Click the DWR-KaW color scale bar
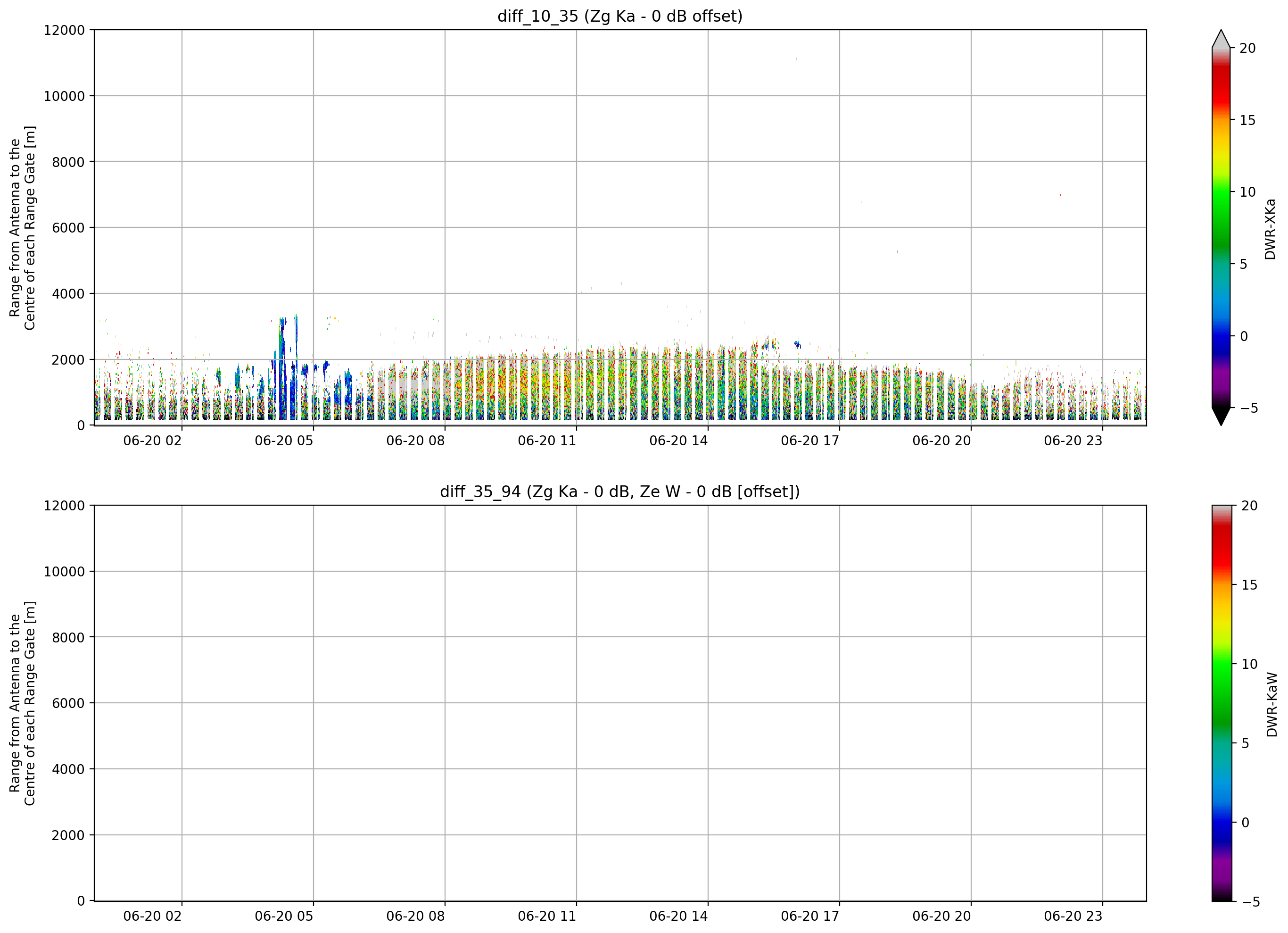Viewport: 1288px width, 933px height. click(x=1222, y=703)
